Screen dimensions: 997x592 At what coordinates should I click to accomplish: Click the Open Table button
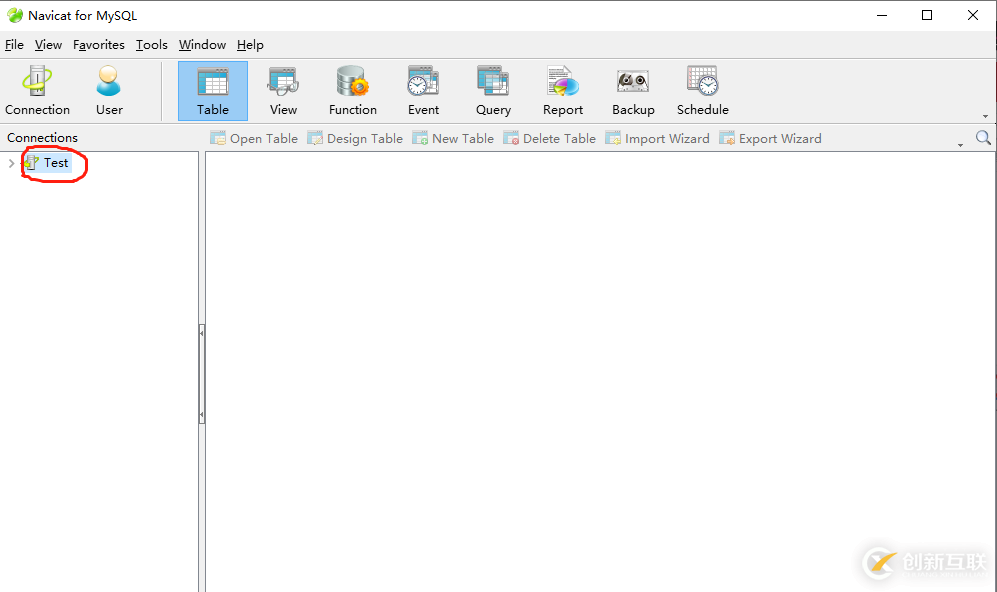(x=254, y=139)
